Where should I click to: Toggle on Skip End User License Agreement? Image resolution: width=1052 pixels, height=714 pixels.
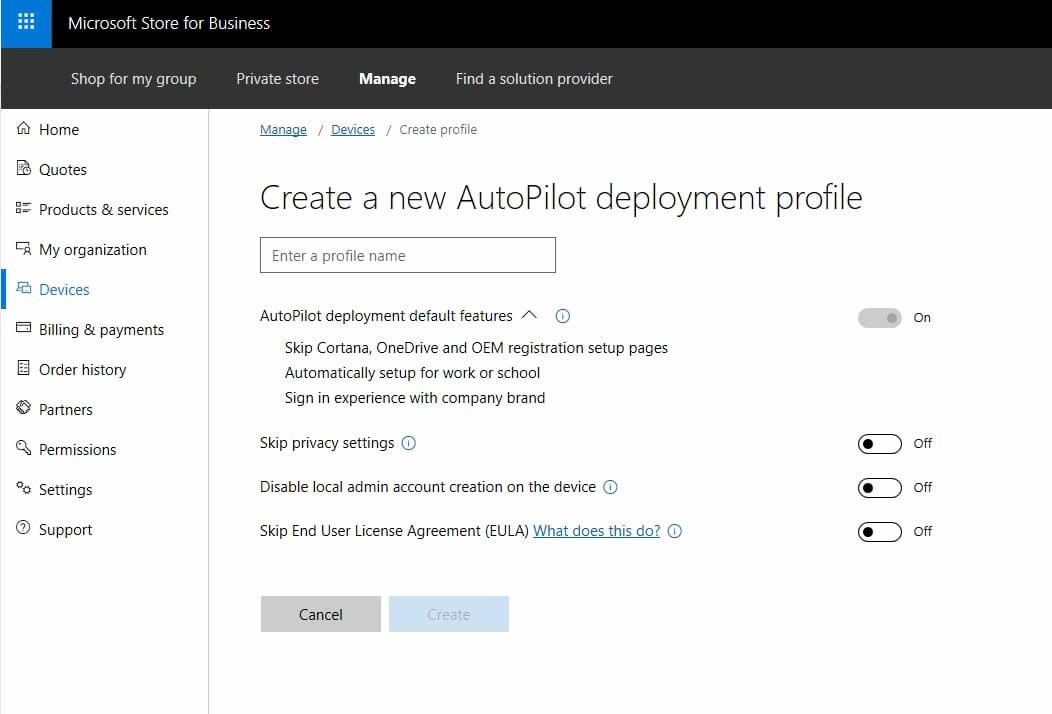(x=879, y=531)
